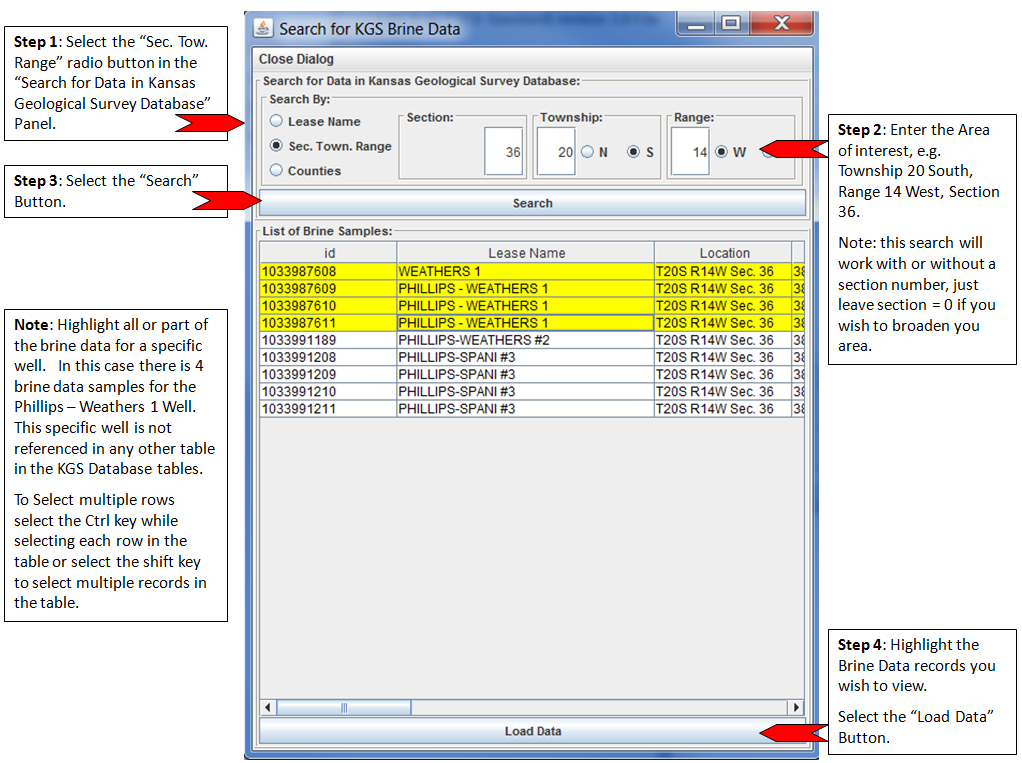This screenshot has width=1022, height=763.
Task: Click the Search button
Action: [x=533, y=203]
